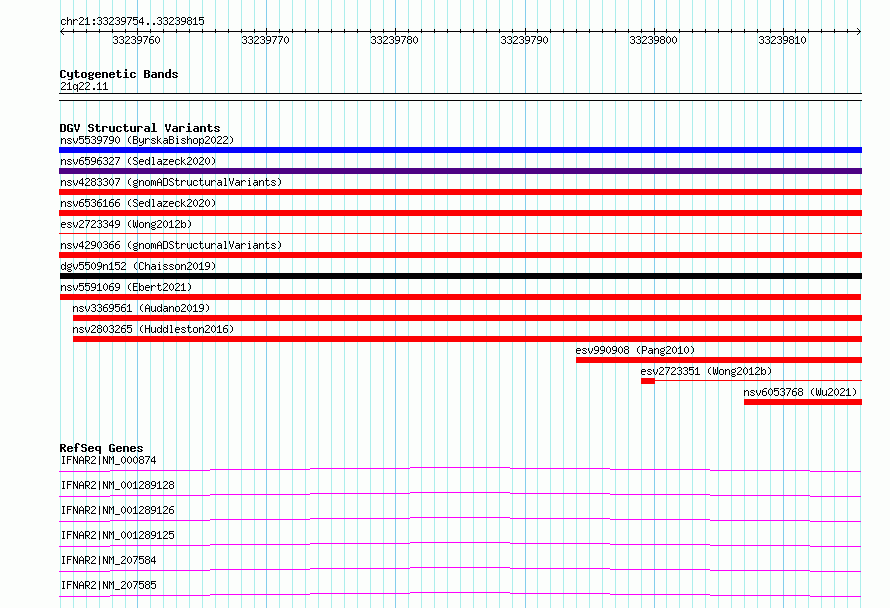Open IFNAR2|NM_000874 transcript label
The width and height of the screenshot is (890, 608).
click(x=108, y=460)
